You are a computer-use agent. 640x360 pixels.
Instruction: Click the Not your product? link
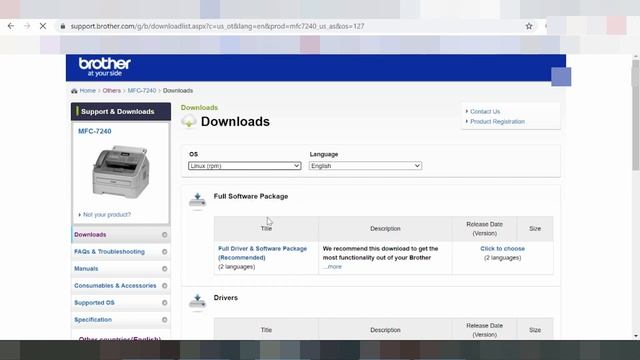(107, 215)
